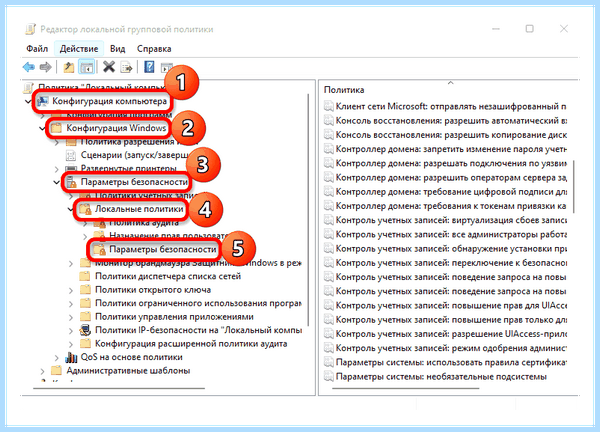Screen dimensions: 600x432
Task: Select Сценарии (запуск/завершение) tree item
Action: coord(135,155)
